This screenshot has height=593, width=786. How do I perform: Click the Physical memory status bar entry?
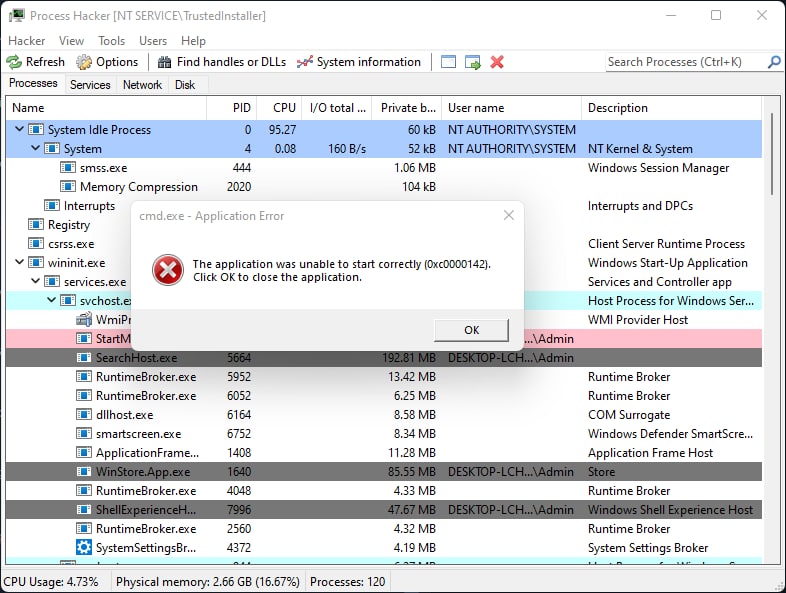coord(208,582)
